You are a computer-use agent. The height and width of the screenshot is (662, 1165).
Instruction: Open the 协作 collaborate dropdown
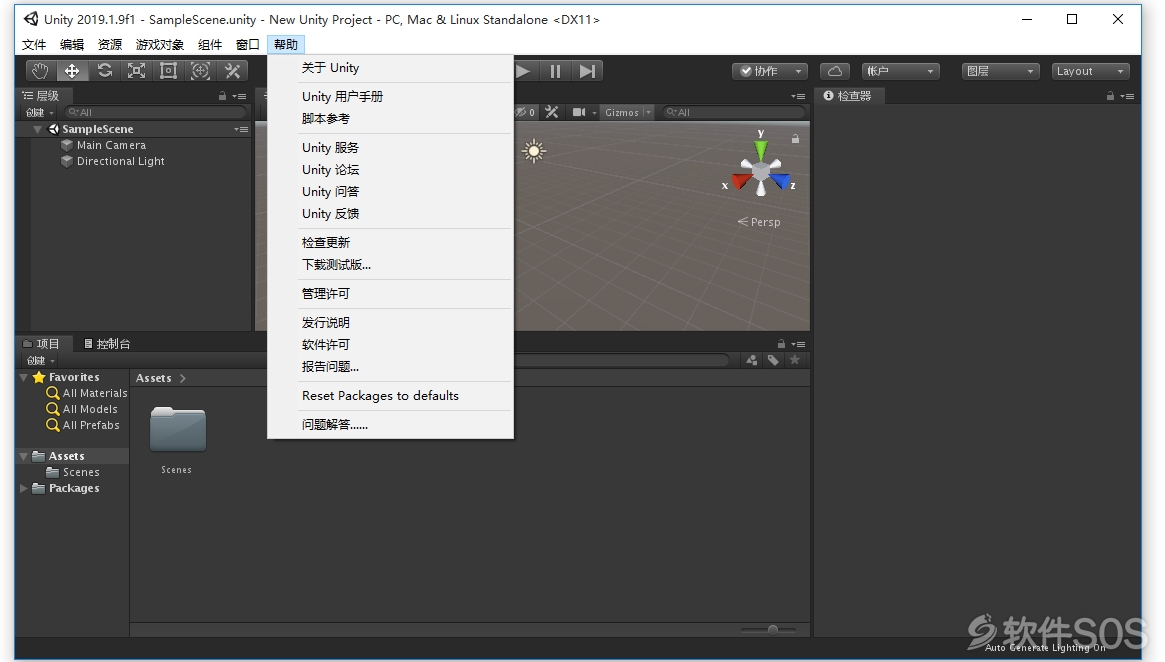[770, 71]
